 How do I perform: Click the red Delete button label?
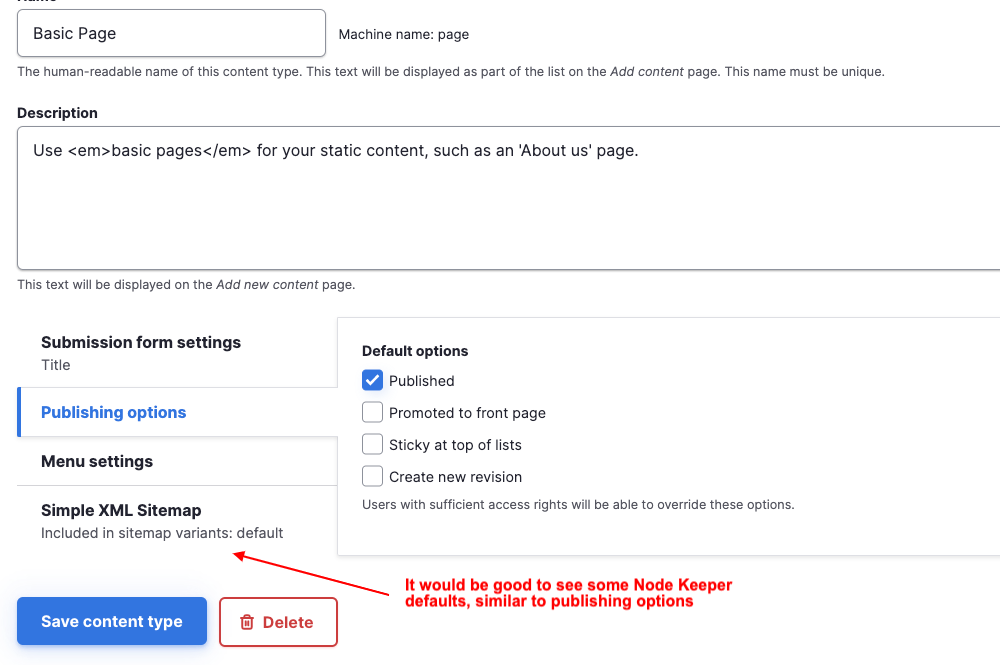(288, 622)
